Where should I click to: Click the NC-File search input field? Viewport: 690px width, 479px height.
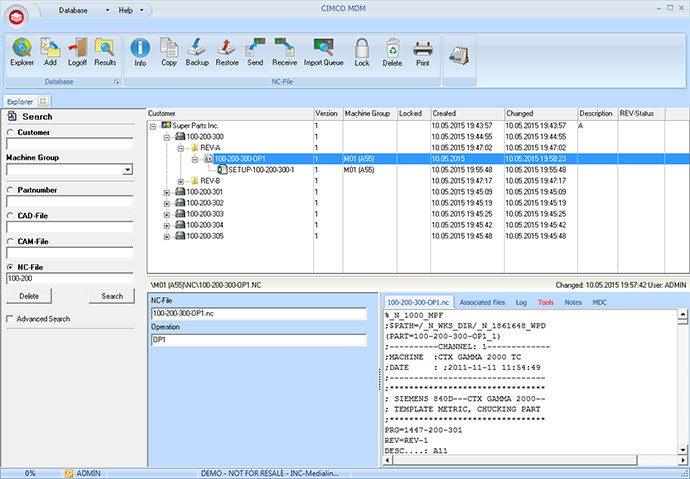70,278
